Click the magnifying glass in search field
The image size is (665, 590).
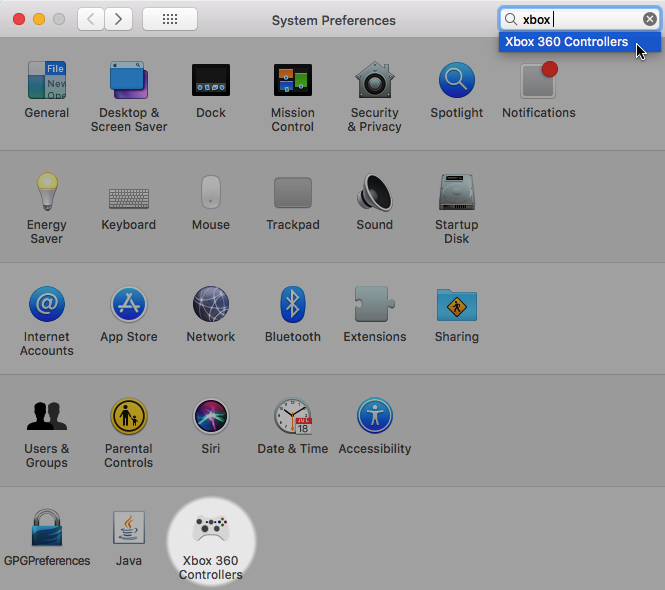click(511, 19)
